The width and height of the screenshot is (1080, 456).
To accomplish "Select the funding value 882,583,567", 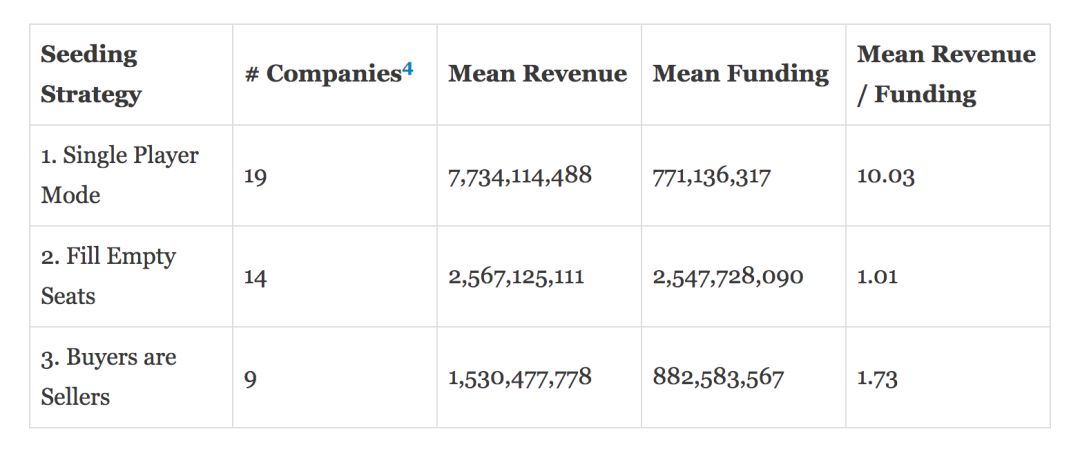I will (x=718, y=378).
